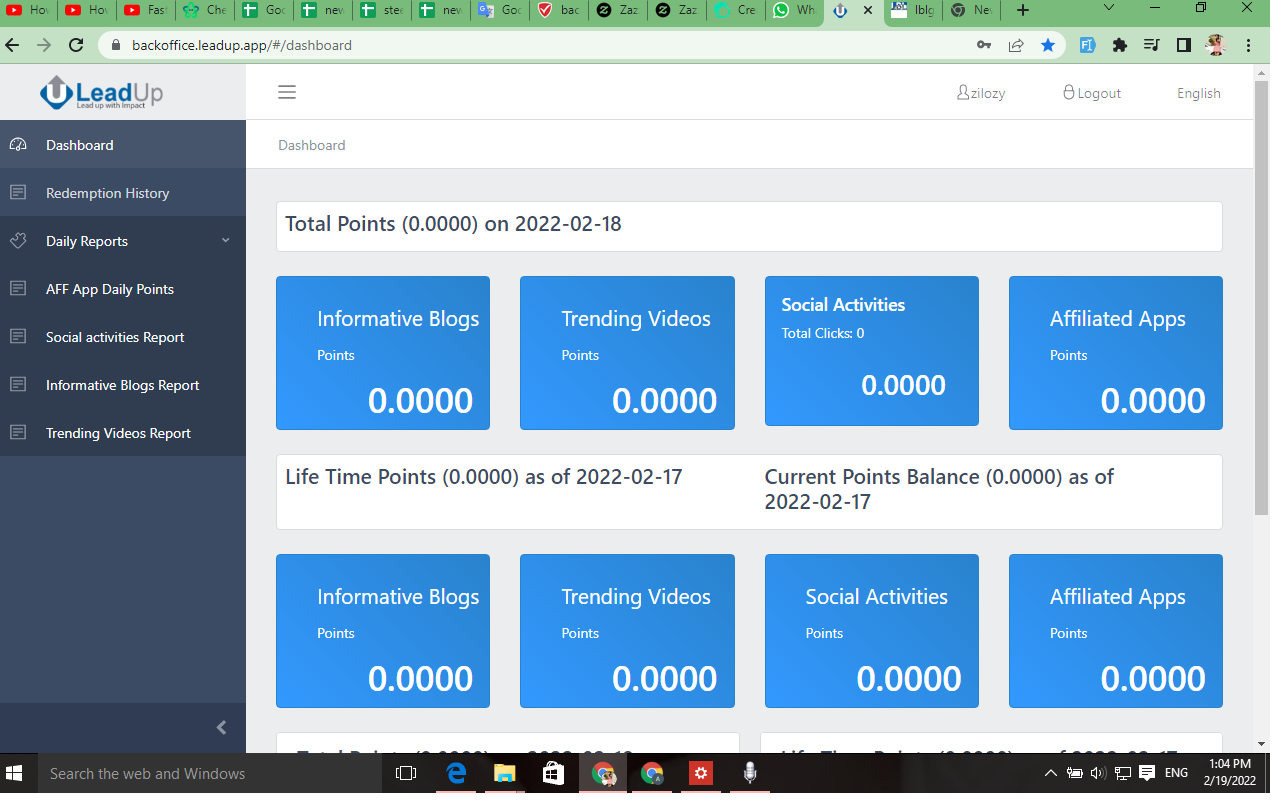The image size is (1280, 800).
Task: Click the saved password key icon
Action: pos(984,45)
